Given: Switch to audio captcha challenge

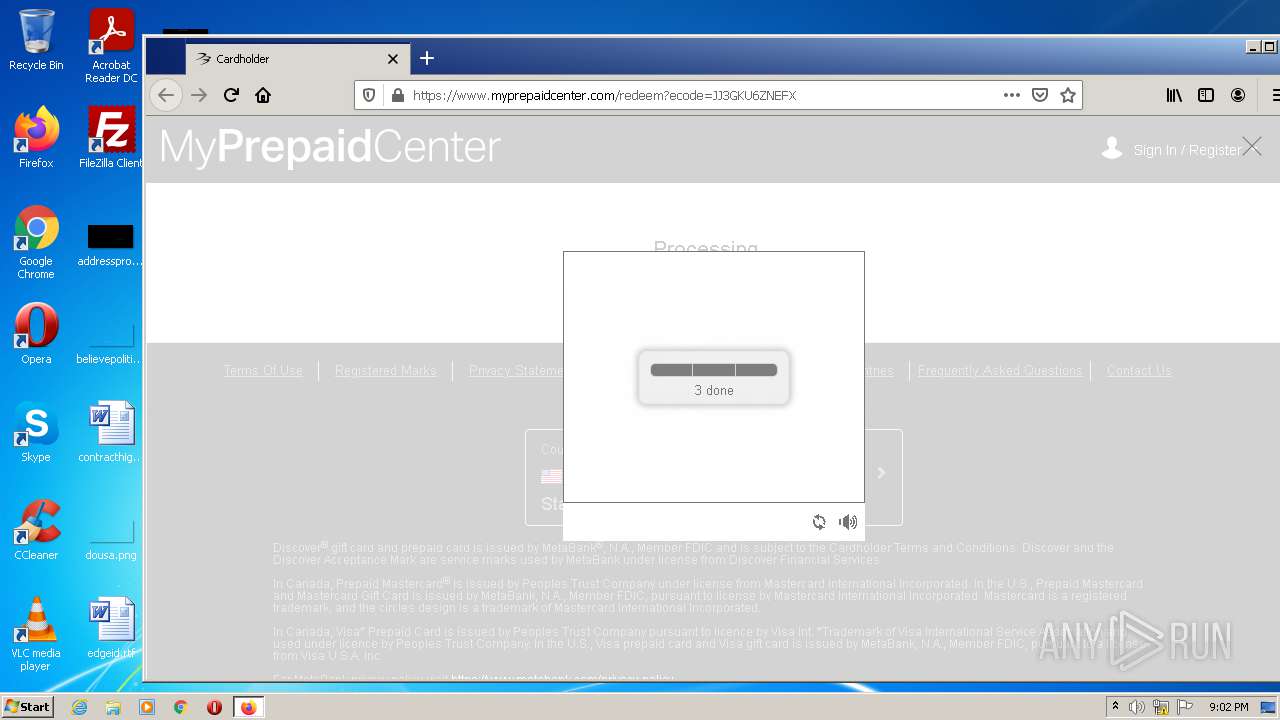Looking at the screenshot, I should coord(848,522).
